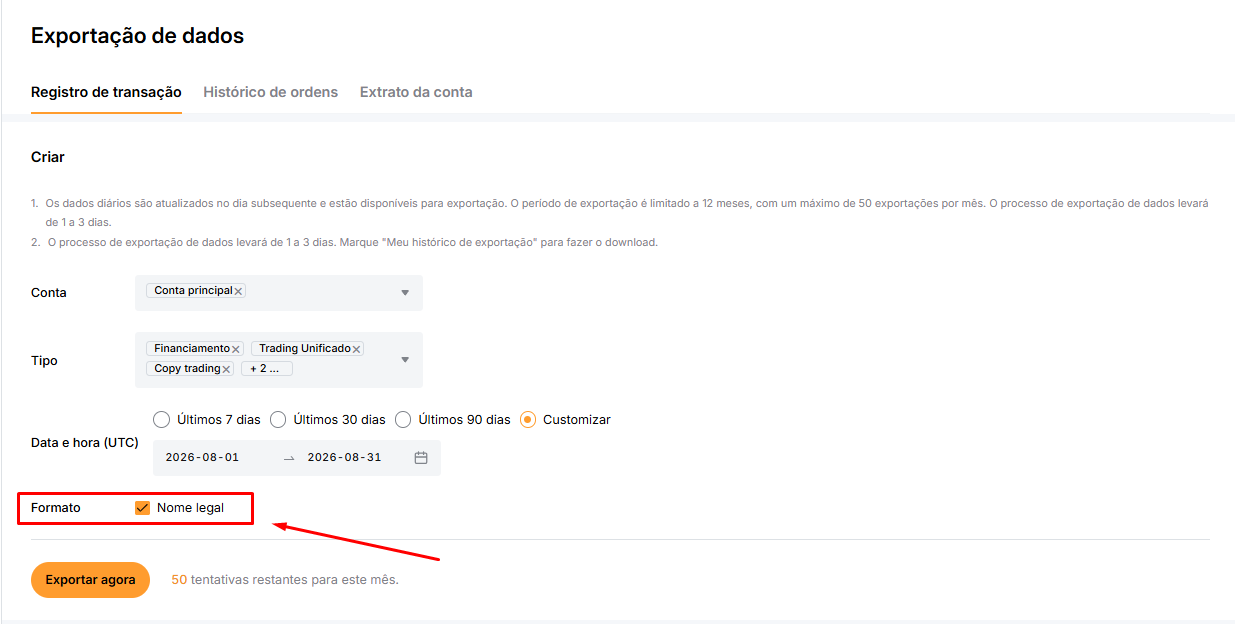
Task: Click the Exportação de dados heading
Action: point(138,36)
